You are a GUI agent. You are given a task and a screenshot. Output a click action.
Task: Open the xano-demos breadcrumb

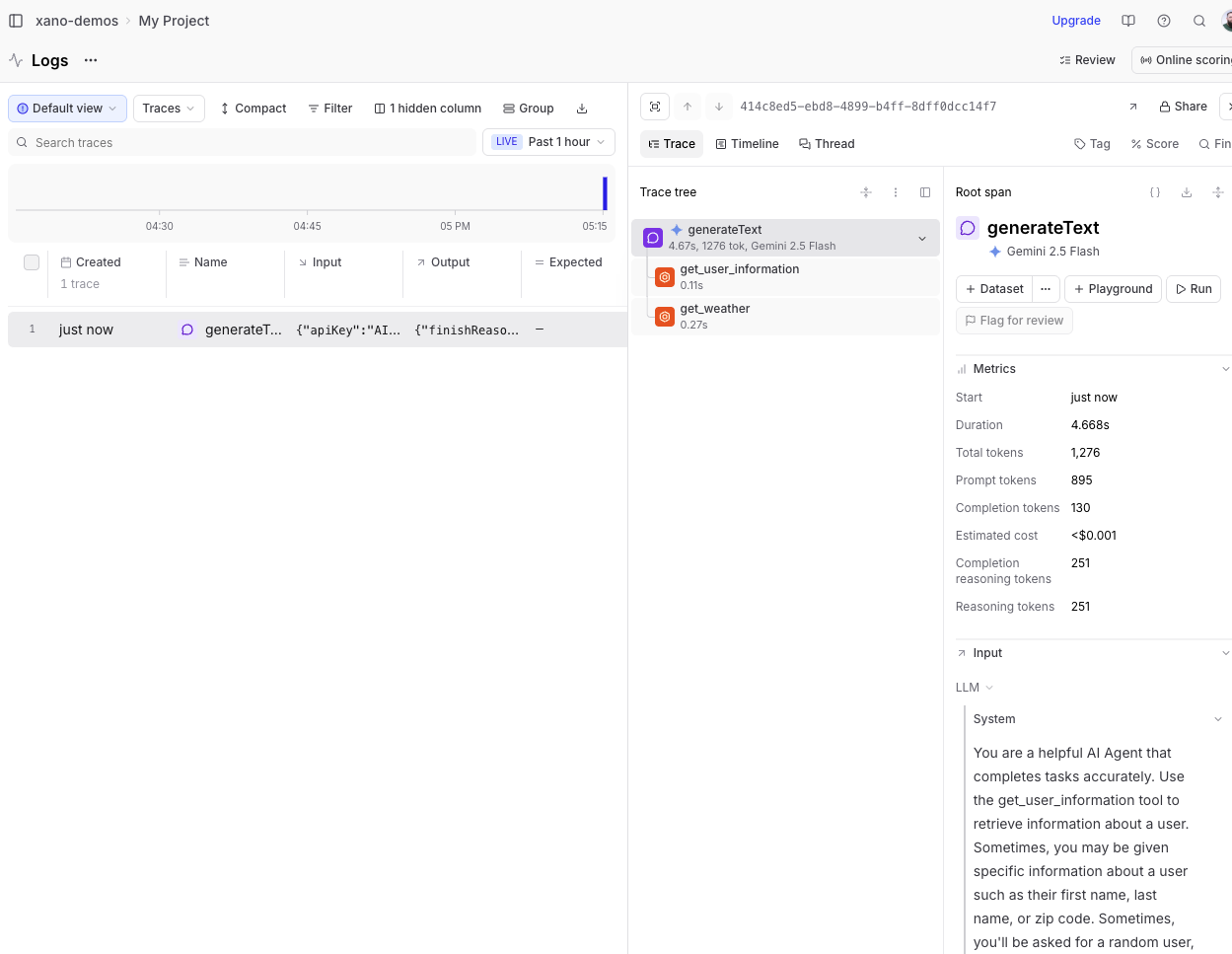click(77, 21)
